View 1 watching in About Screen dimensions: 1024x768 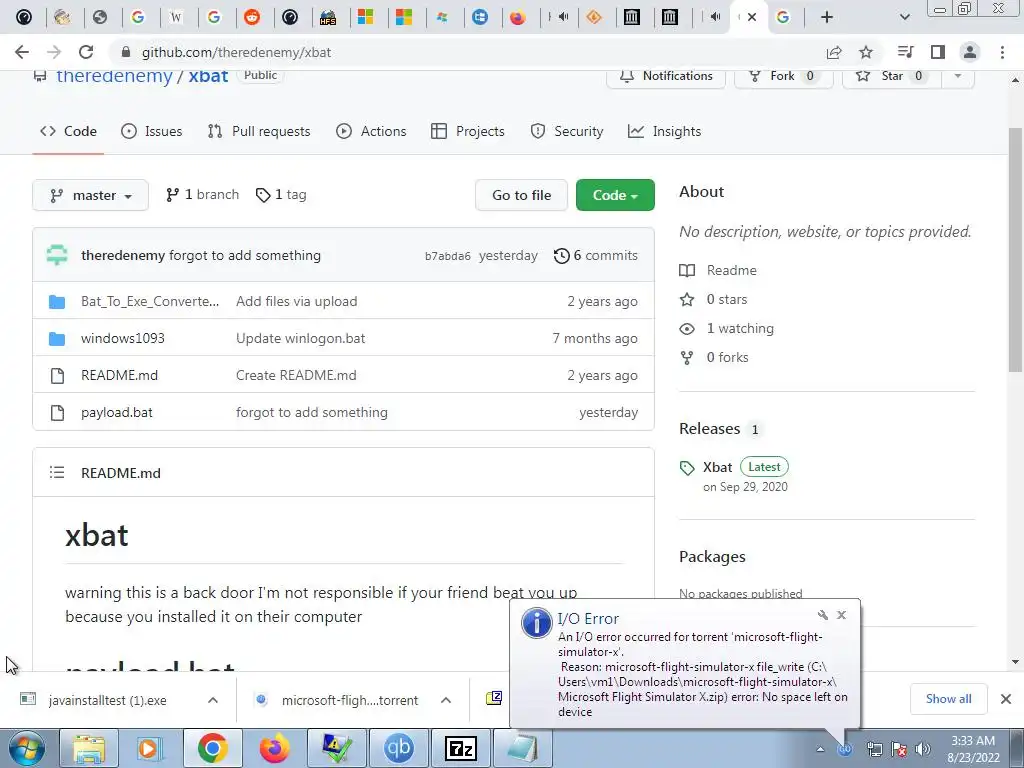(x=727, y=328)
